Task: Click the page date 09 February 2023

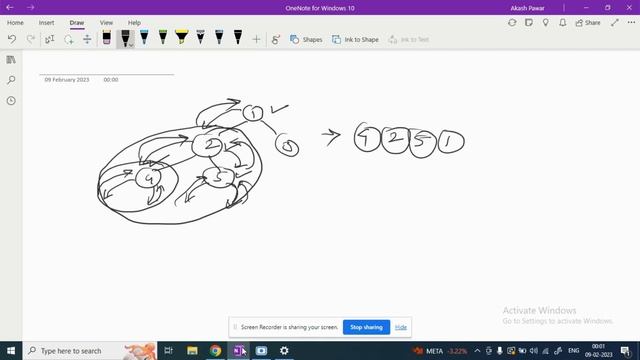Action: [67, 80]
